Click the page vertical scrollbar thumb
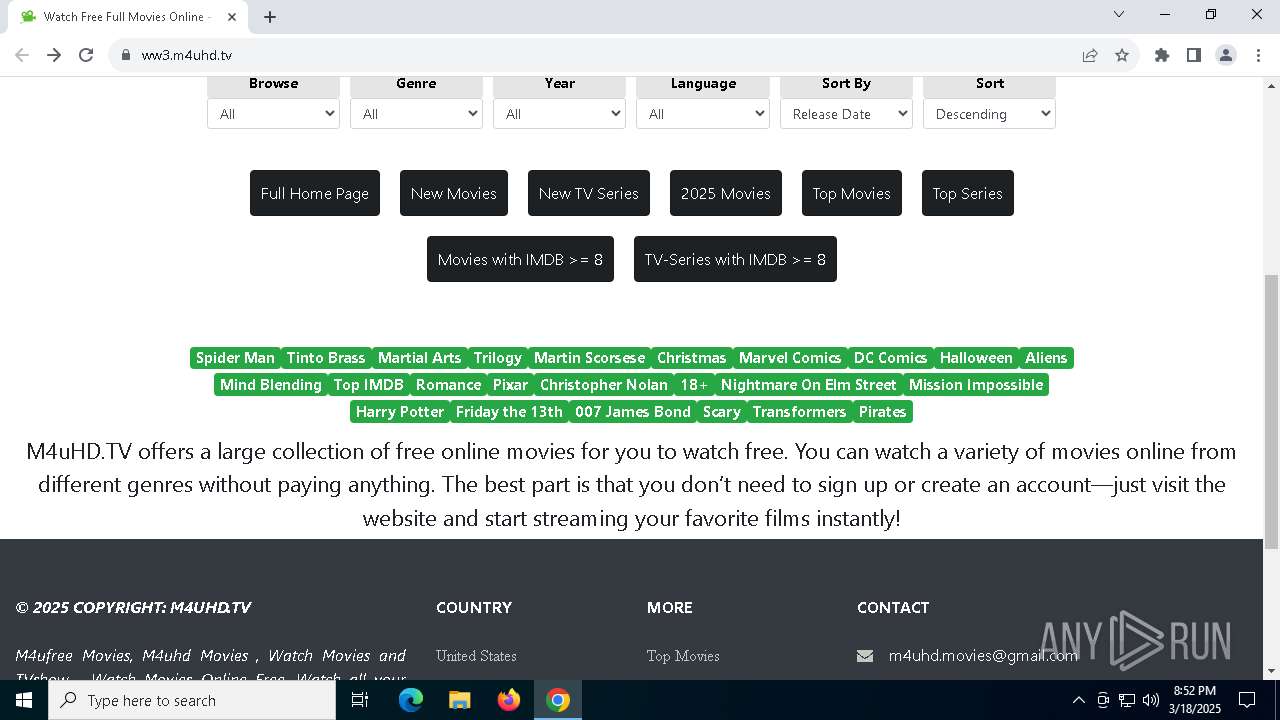Viewport: 1280px width, 720px height. coord(1272,412)
